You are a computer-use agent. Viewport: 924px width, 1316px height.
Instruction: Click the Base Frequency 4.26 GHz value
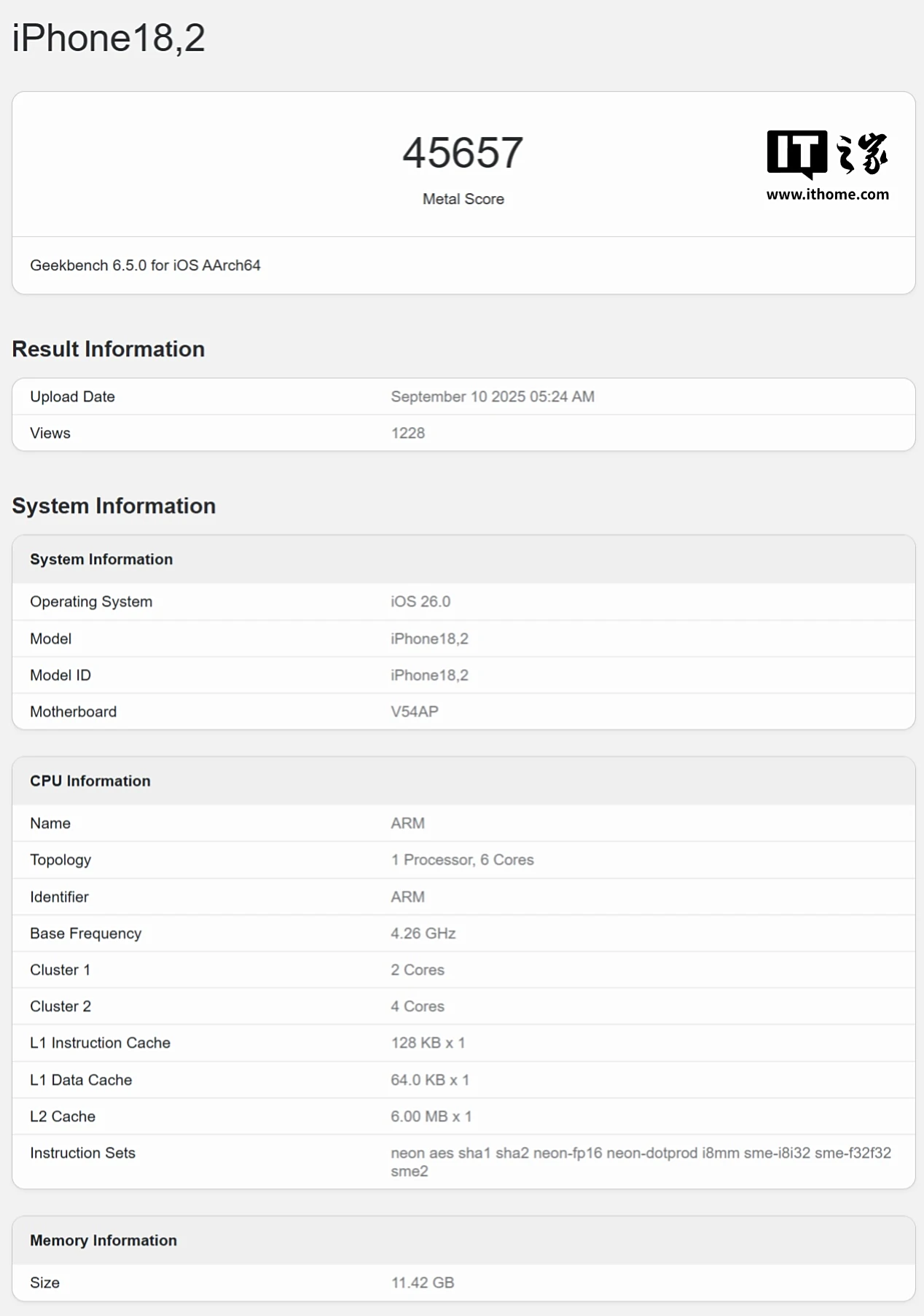click(423, 933)
